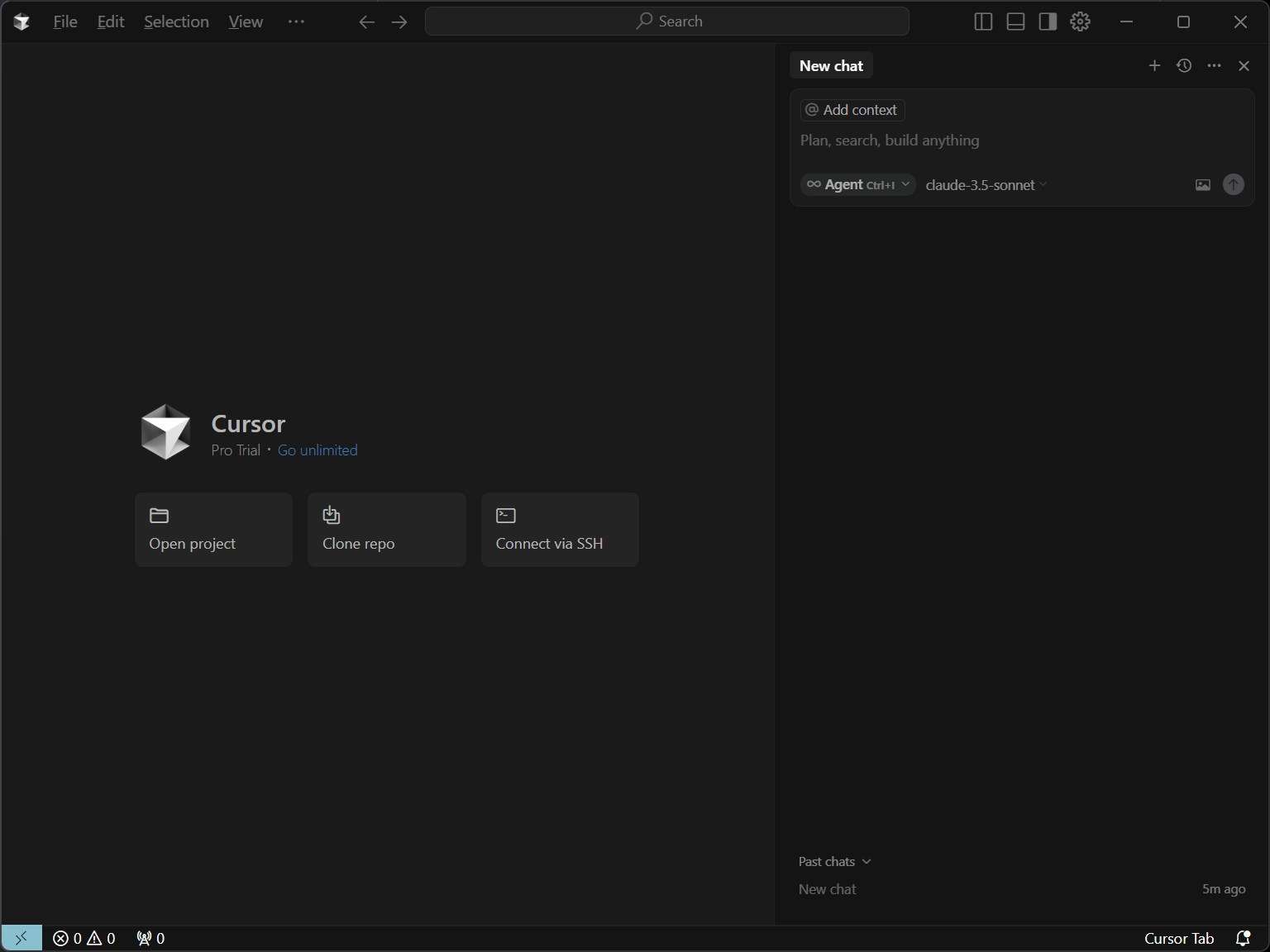Click the Clone repo button
This screenshot has width=1270, height=952.
click(387, 530)
